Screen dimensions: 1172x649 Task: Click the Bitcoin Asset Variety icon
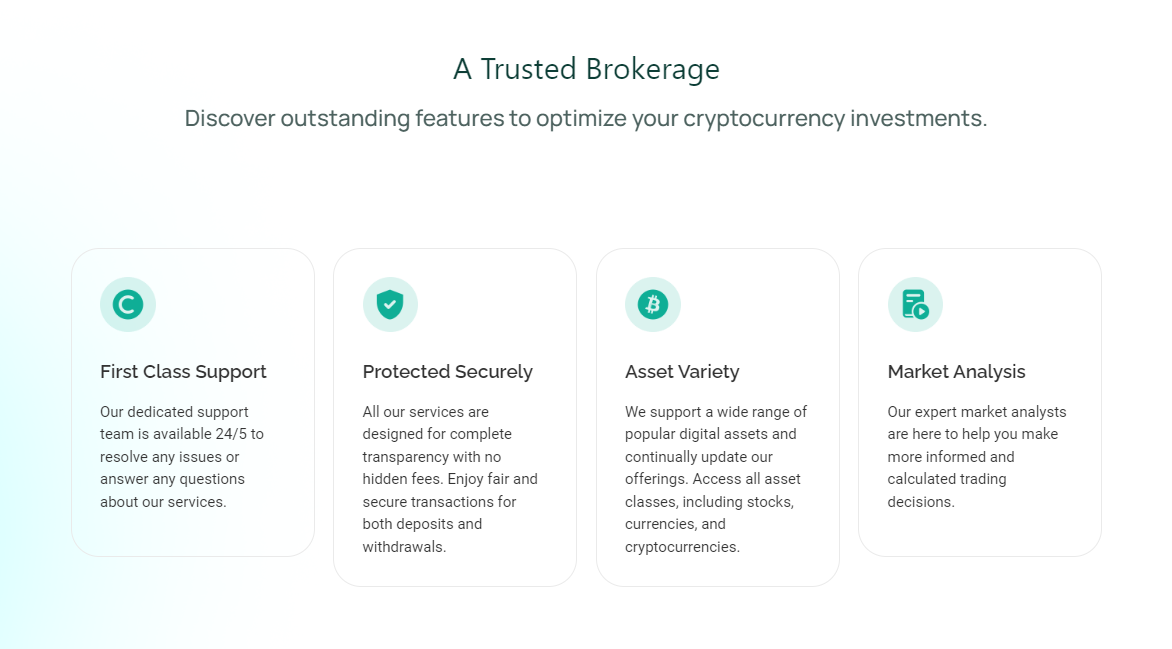click(x=653, y=304)
